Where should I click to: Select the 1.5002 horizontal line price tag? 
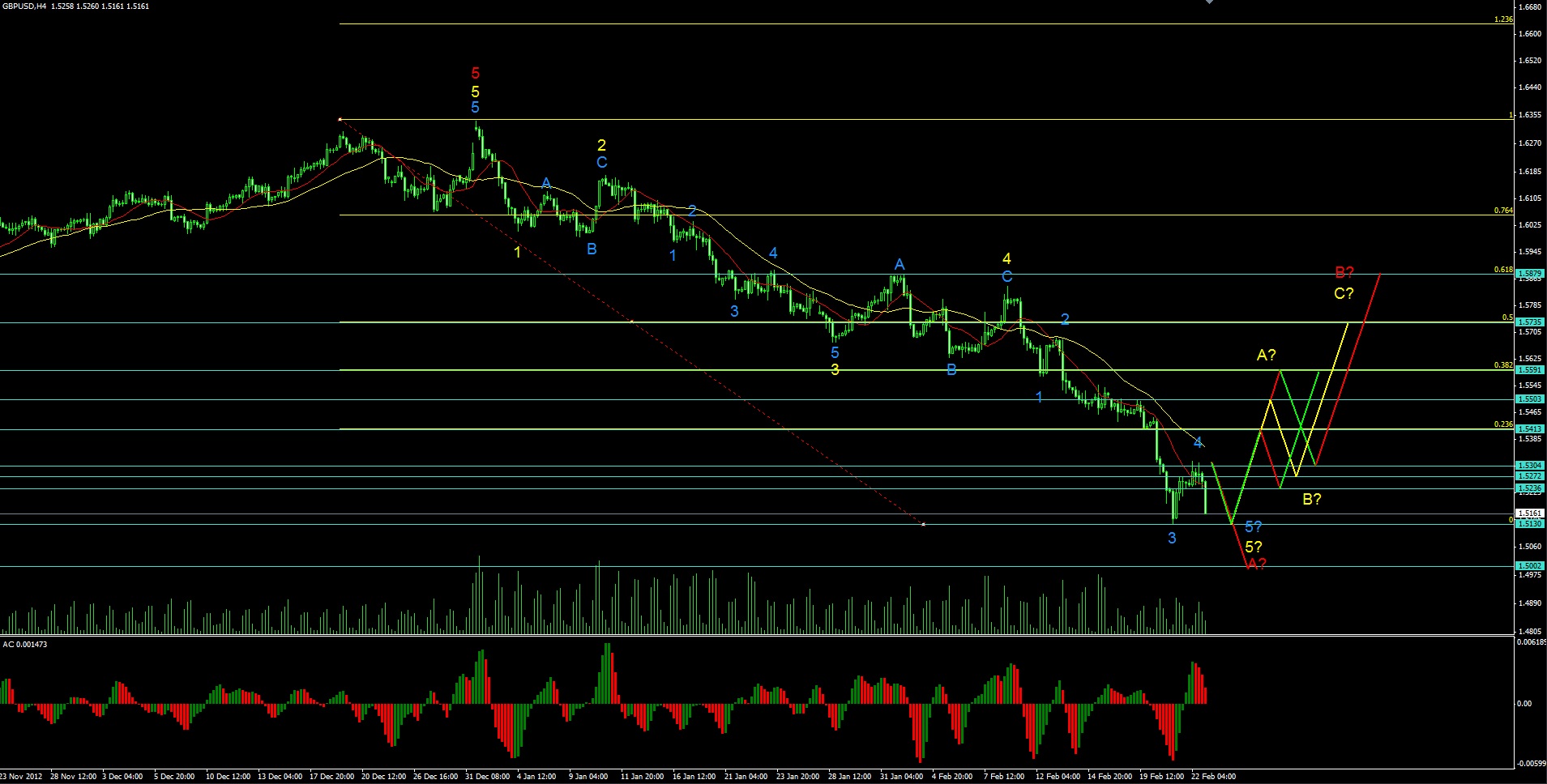(1530, 566)
